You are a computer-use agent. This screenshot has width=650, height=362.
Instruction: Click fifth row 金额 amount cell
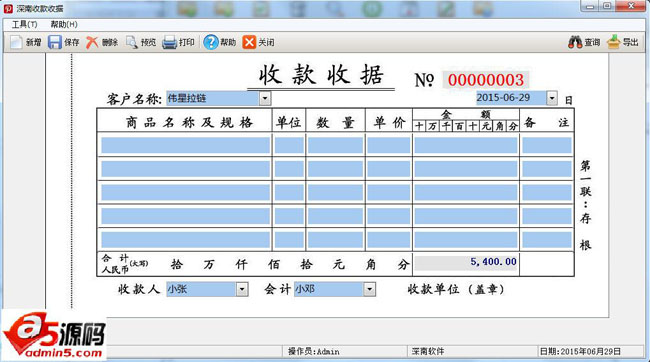(x=466, y=240)
